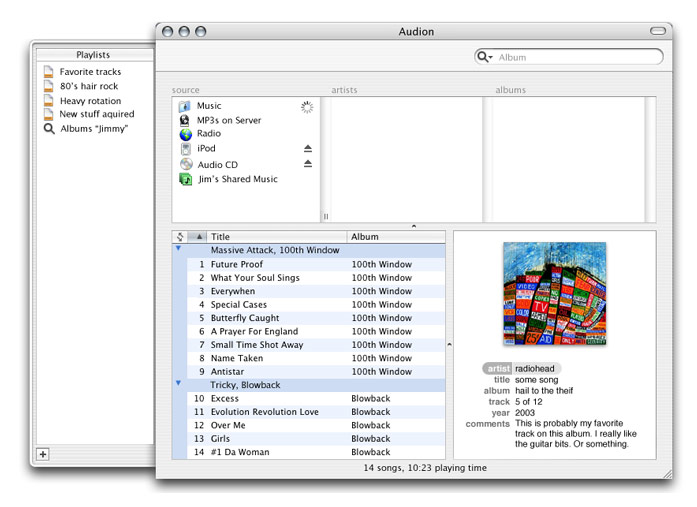The height and width of the screenshot is (507, 697).
Task: Click the album cover artwork thumbnail
Action: (554, 293)
